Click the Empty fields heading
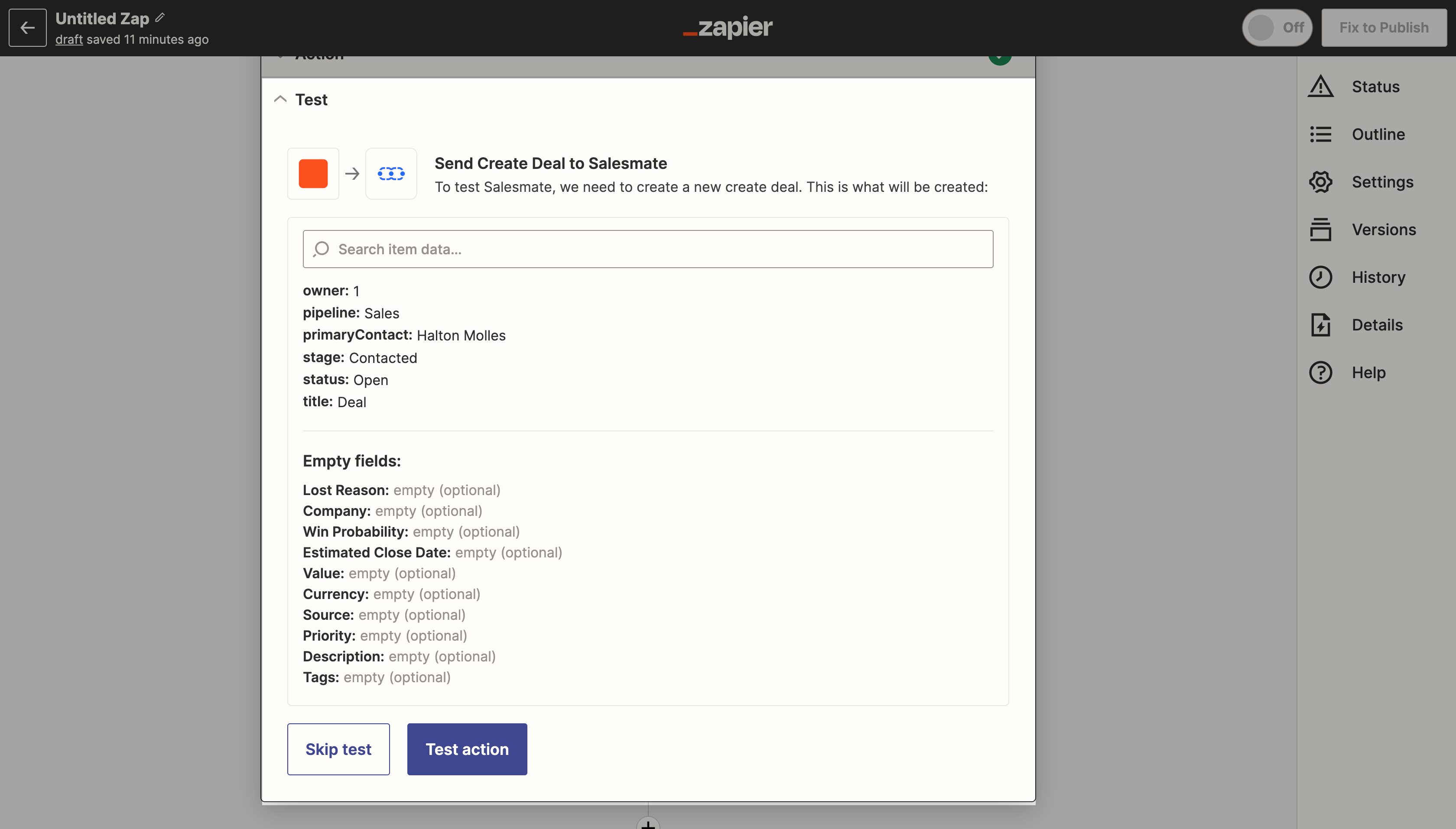 pyautogui.click(x=351, y=460)
